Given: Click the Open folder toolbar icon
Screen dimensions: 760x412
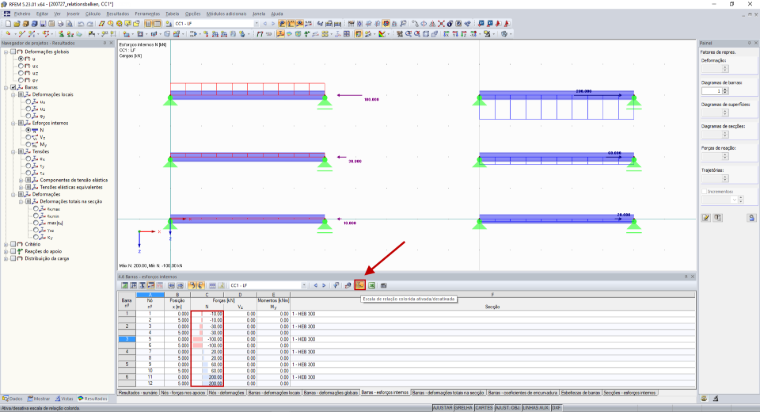Looking at the screenshot, I should coord(17,23).
